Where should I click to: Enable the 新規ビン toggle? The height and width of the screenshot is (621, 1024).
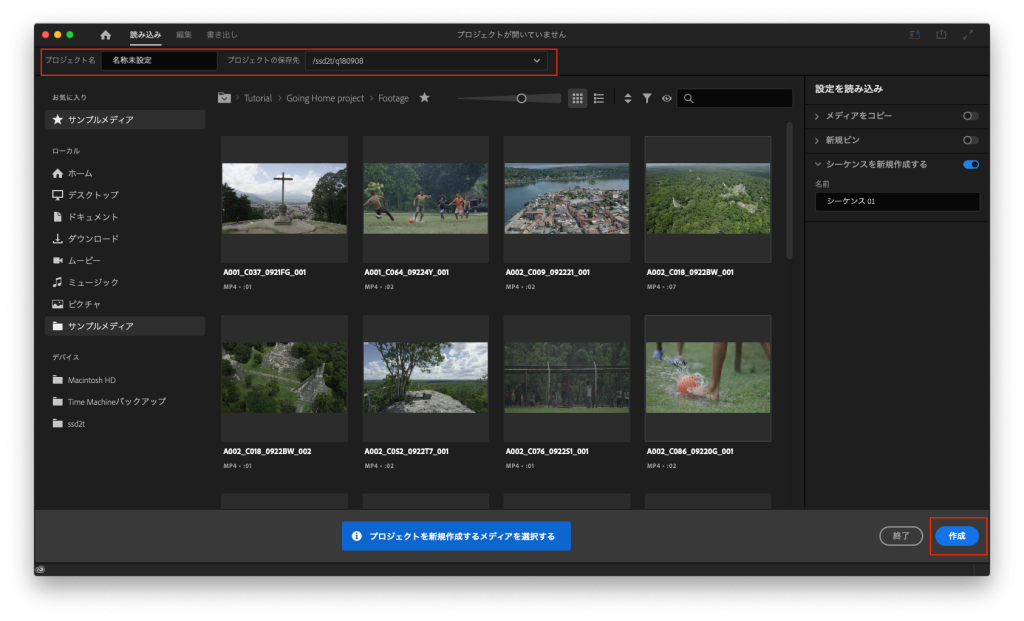970,140
